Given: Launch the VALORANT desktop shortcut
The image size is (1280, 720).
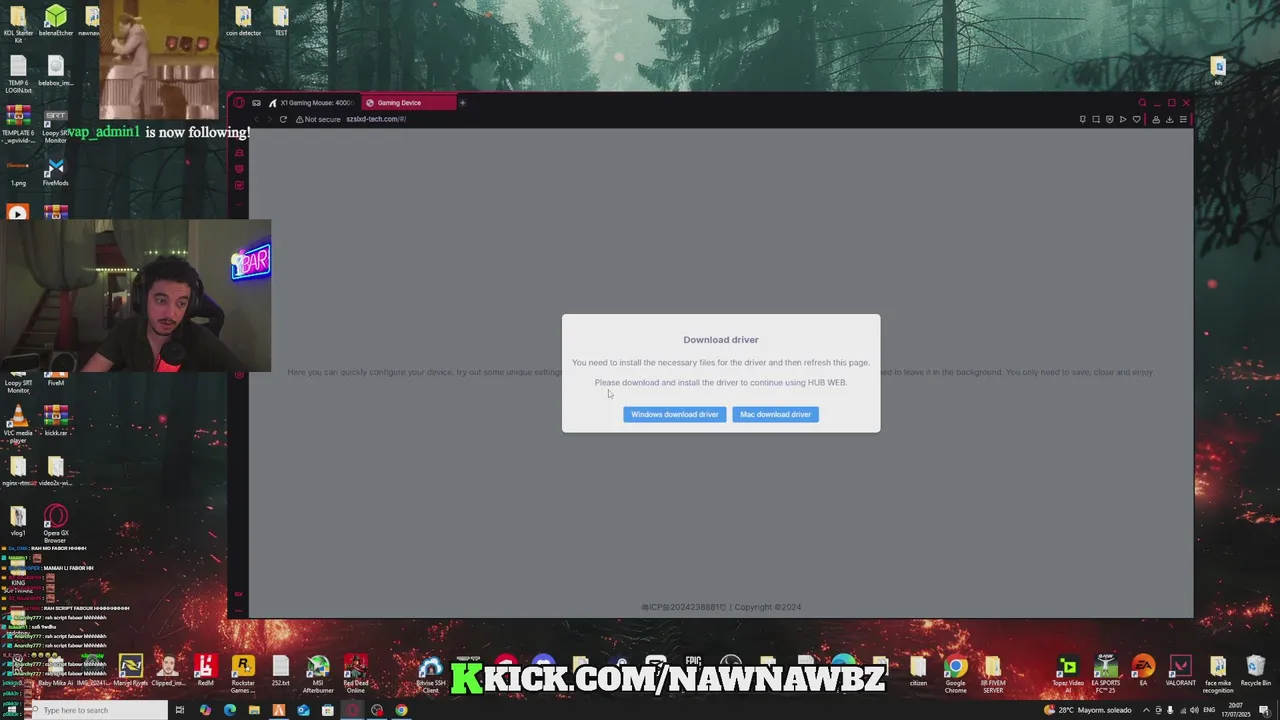Looking at the screenshot, I should 1180,672.
